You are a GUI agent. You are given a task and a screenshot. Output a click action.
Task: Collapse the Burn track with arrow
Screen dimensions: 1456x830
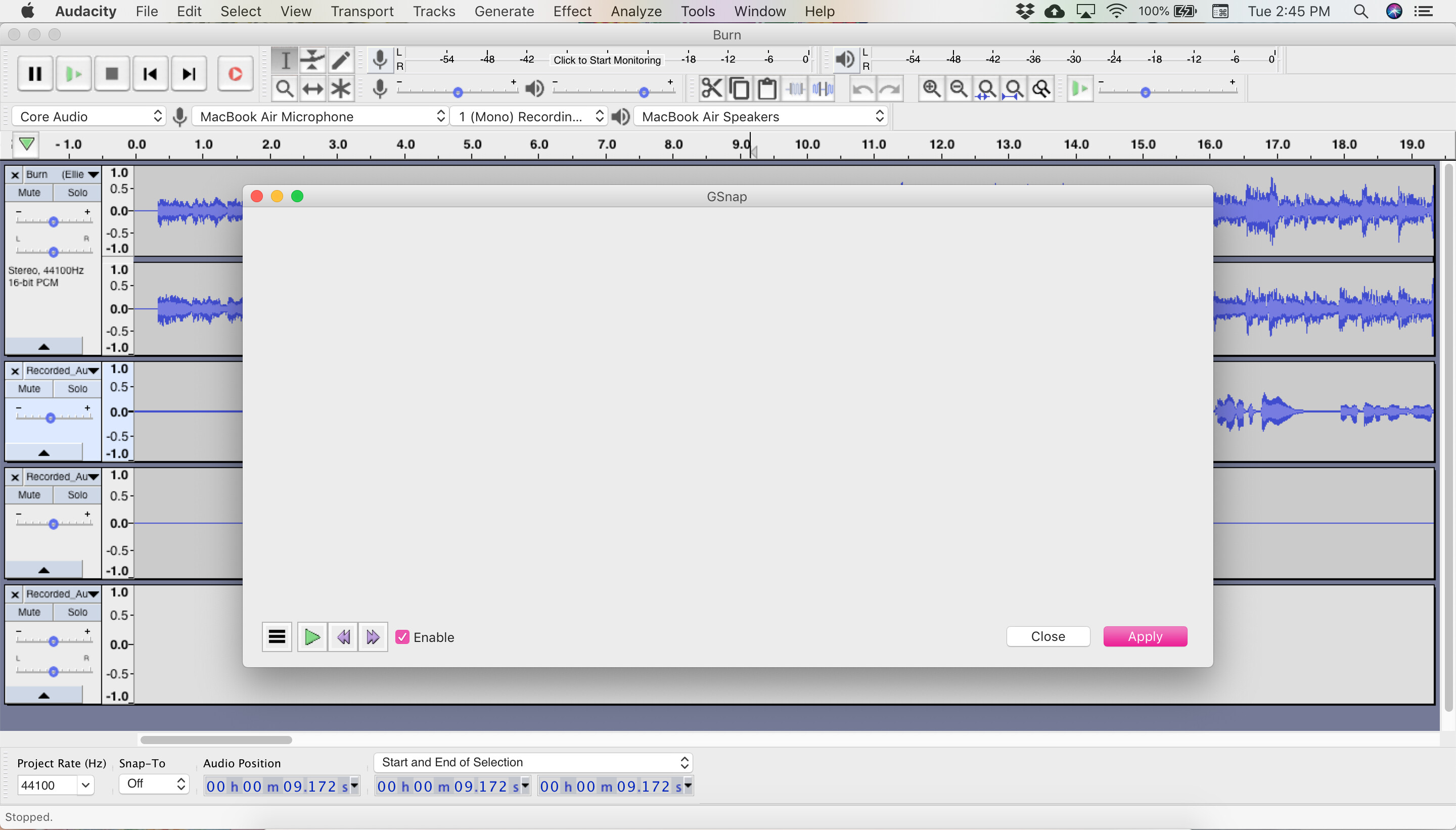pyautogui.click(x=44, y=347)
